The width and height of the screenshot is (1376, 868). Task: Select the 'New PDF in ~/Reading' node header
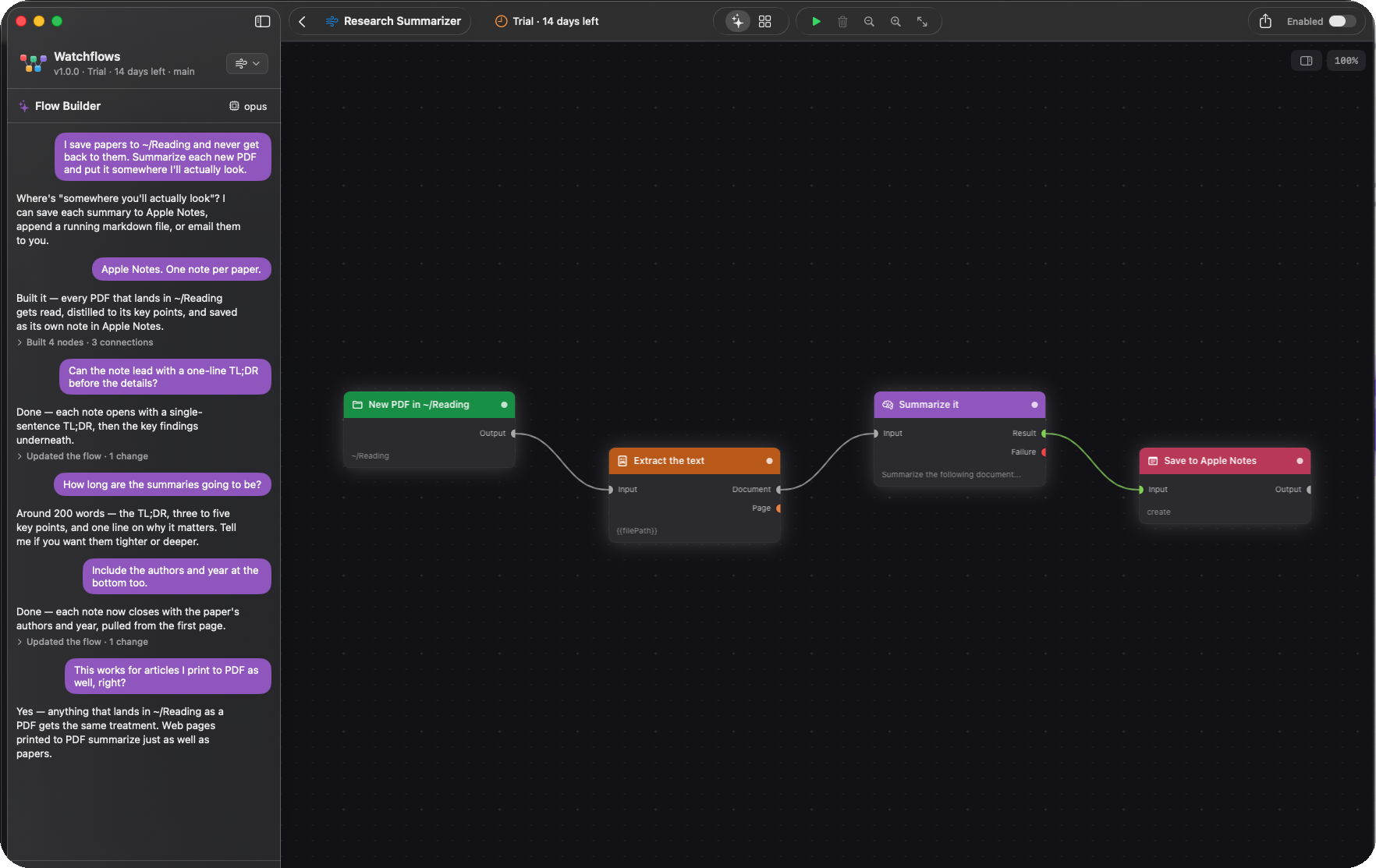point(429,405)
